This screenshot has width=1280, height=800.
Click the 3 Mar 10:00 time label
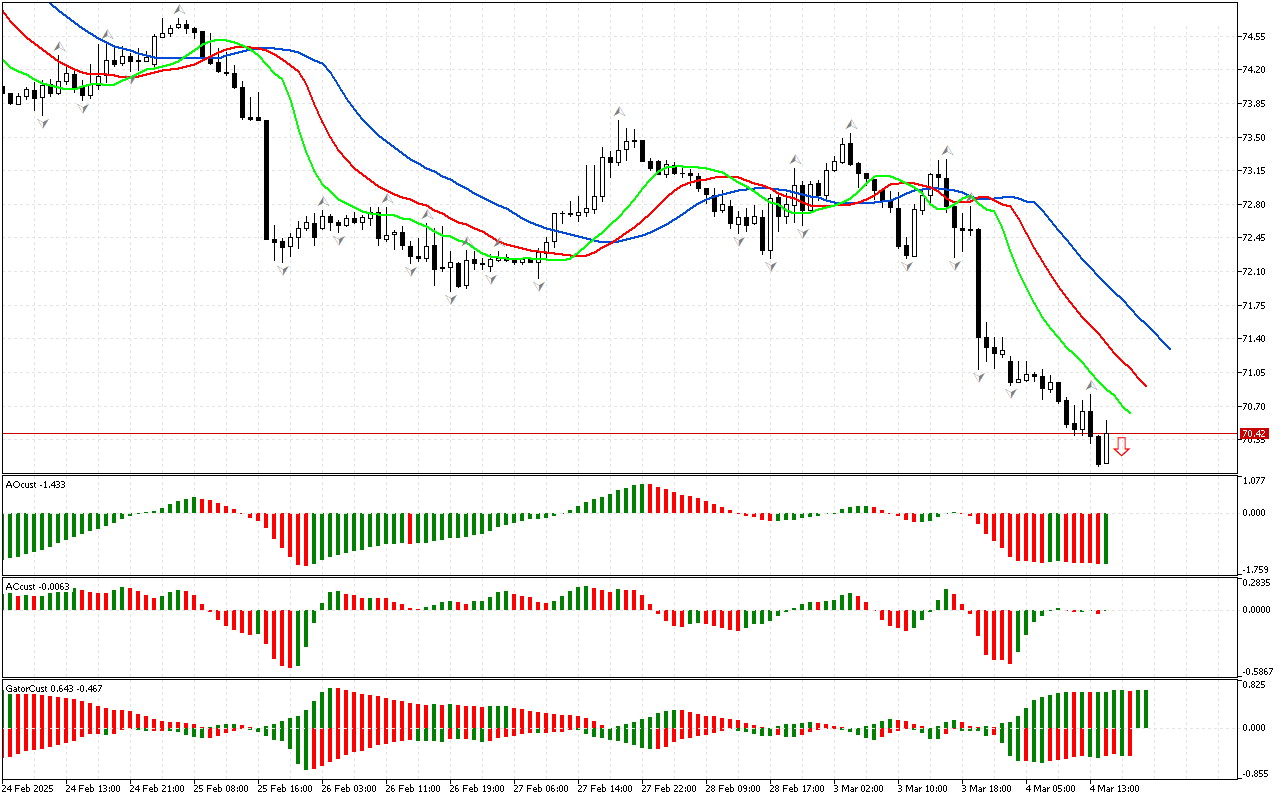pos(925,788)
